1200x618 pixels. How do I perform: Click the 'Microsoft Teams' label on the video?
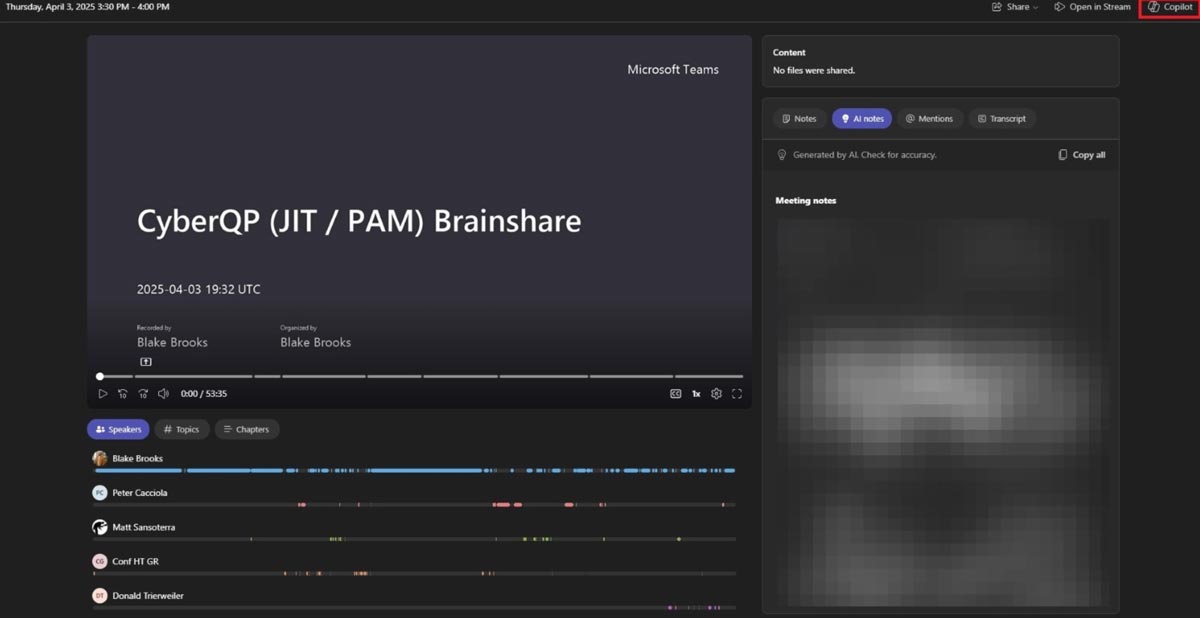coord(673,70)
